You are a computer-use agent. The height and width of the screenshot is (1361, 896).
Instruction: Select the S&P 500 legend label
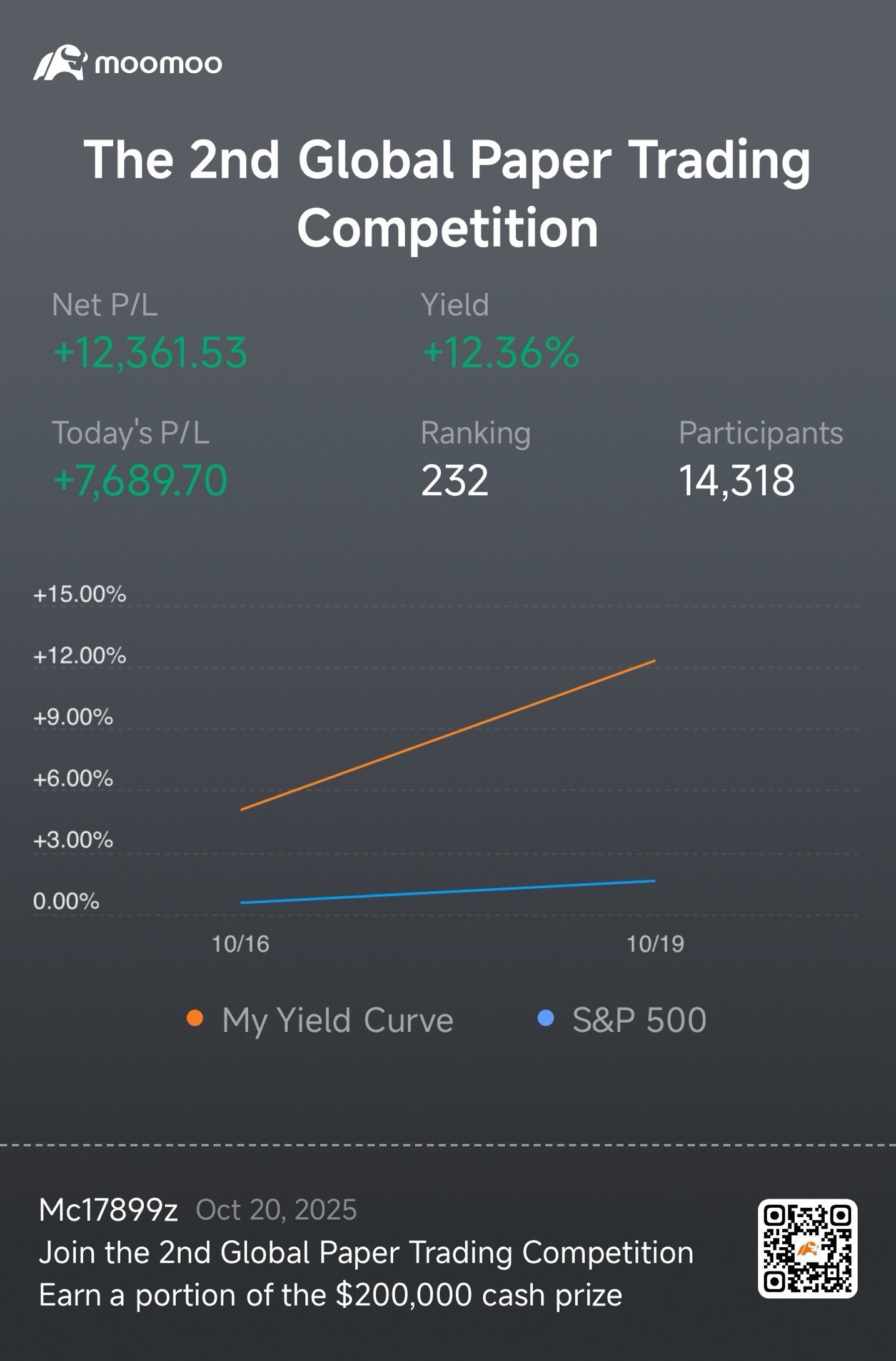click(x=639, y=1020)
